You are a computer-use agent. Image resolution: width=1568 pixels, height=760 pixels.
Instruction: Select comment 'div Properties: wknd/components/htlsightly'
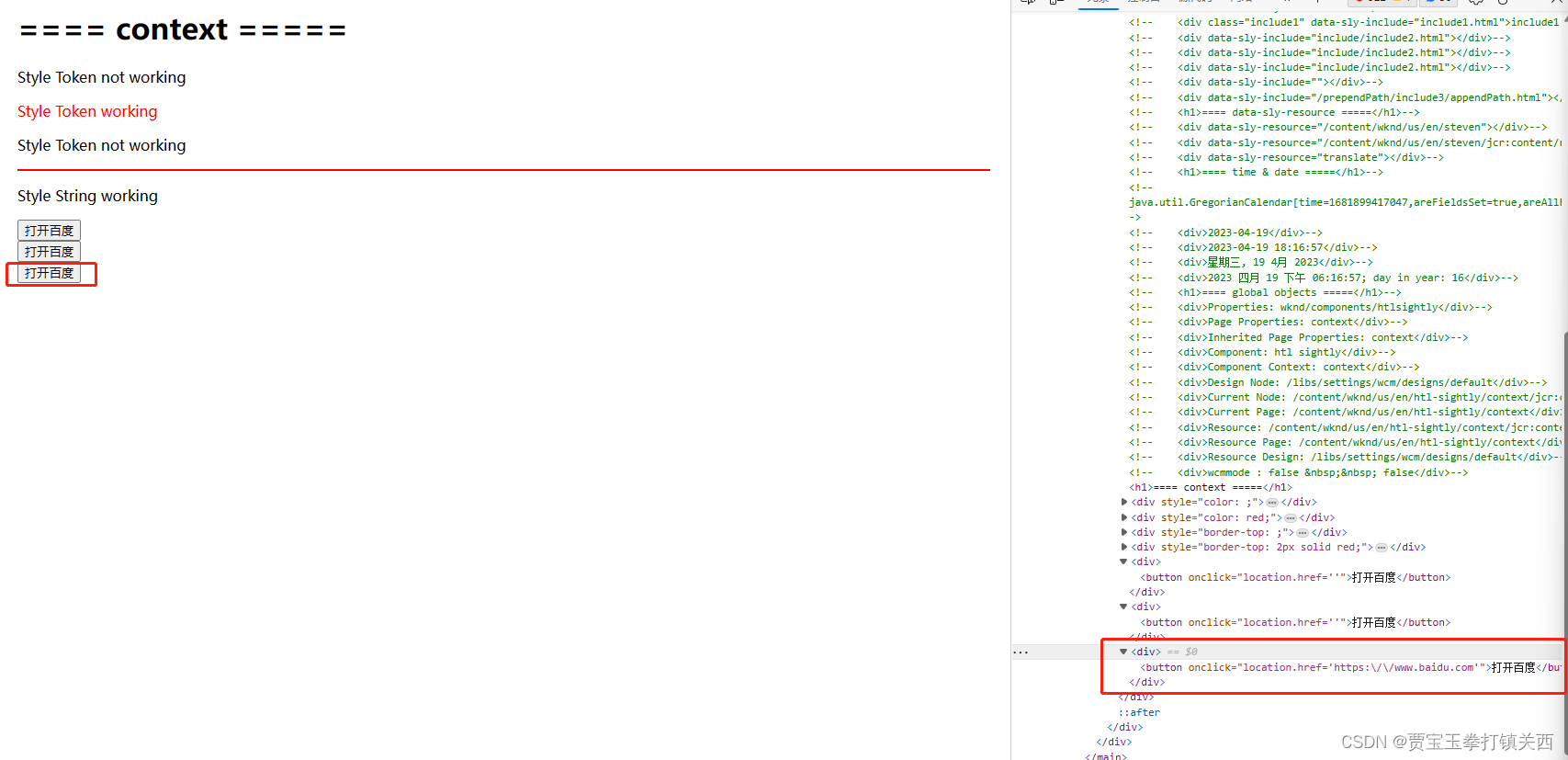pyautogui.click(x=1311, y=307)
